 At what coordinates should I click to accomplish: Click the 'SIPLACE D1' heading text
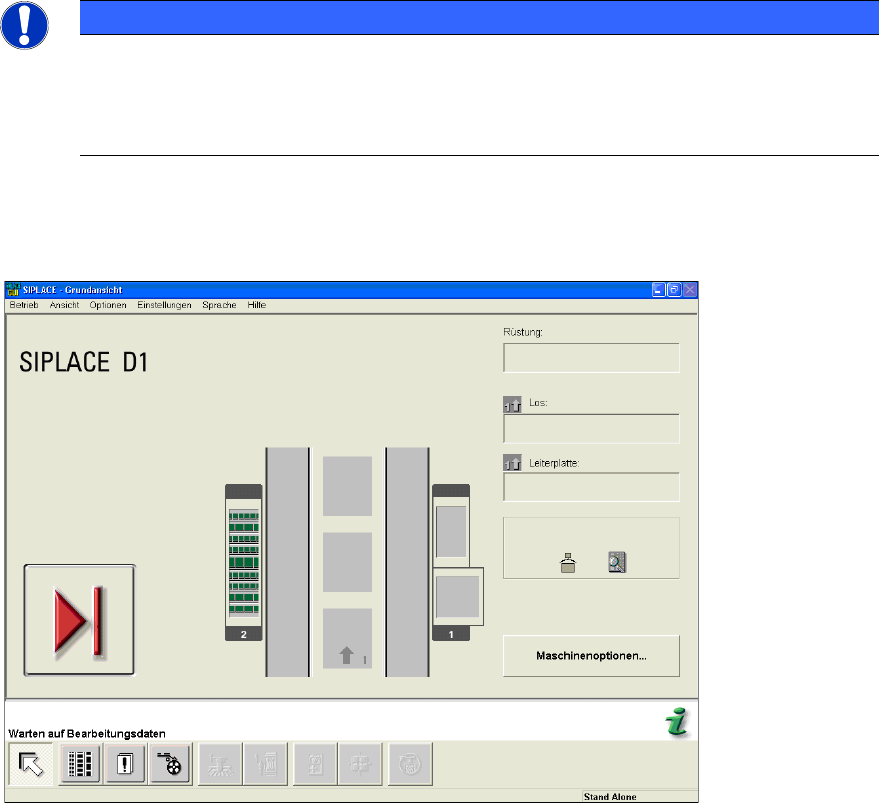point(84,362)
